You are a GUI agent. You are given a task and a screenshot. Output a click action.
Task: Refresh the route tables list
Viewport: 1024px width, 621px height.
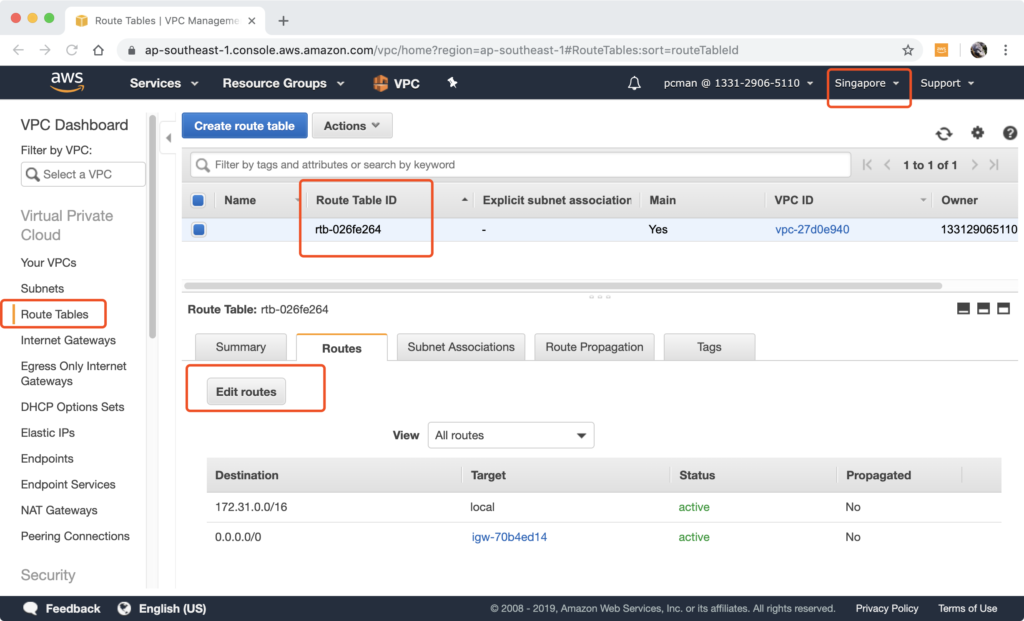(x=944, y=133)
